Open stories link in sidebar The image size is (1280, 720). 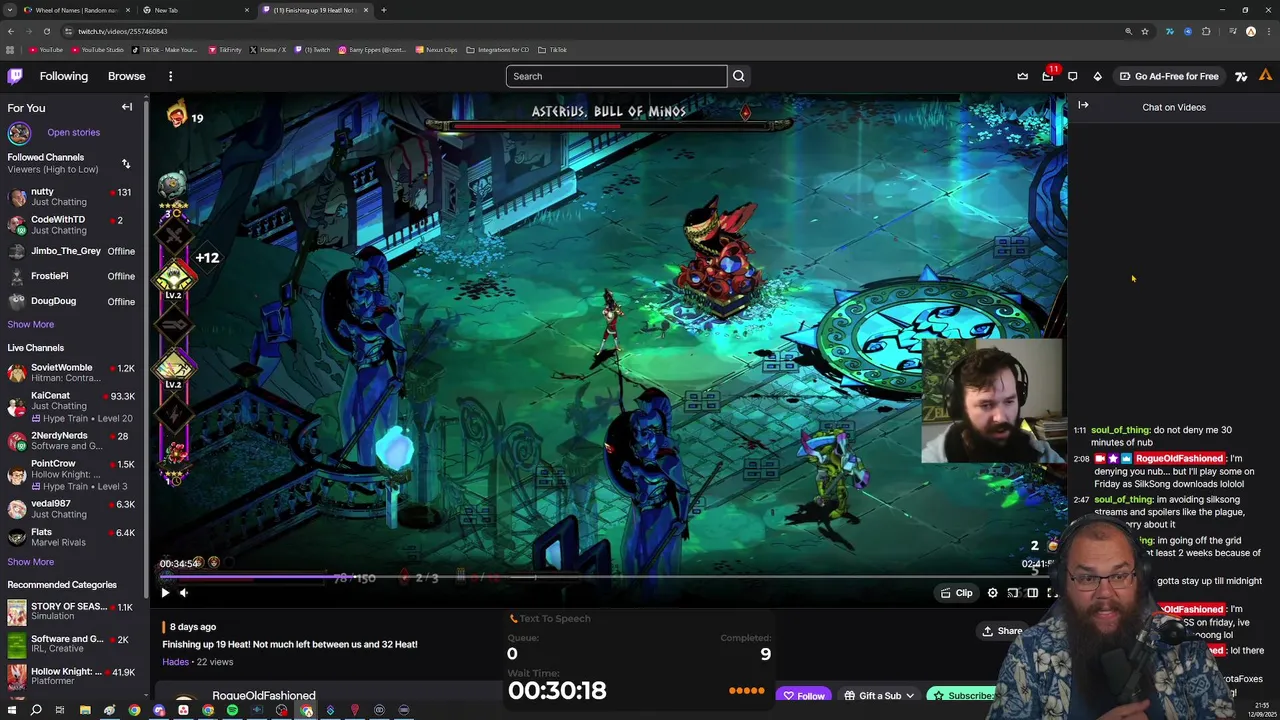point(73,132)
